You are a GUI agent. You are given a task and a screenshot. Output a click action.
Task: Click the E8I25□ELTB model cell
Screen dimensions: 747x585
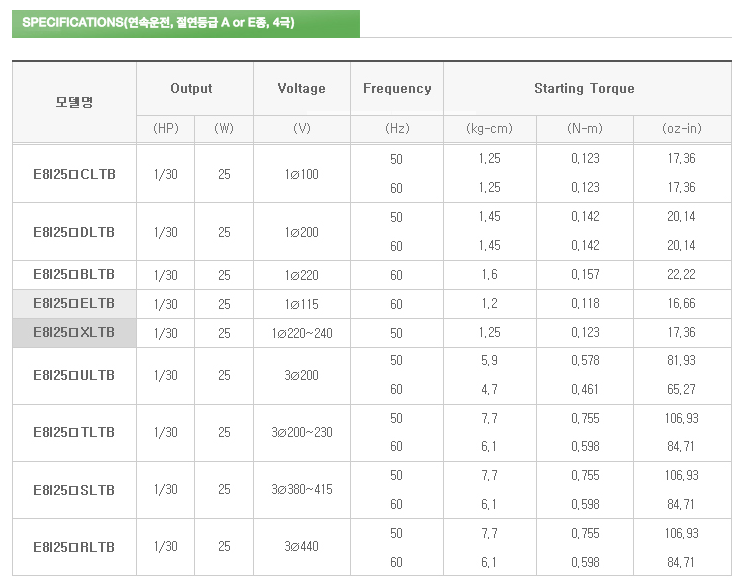[x=74, y=304]
